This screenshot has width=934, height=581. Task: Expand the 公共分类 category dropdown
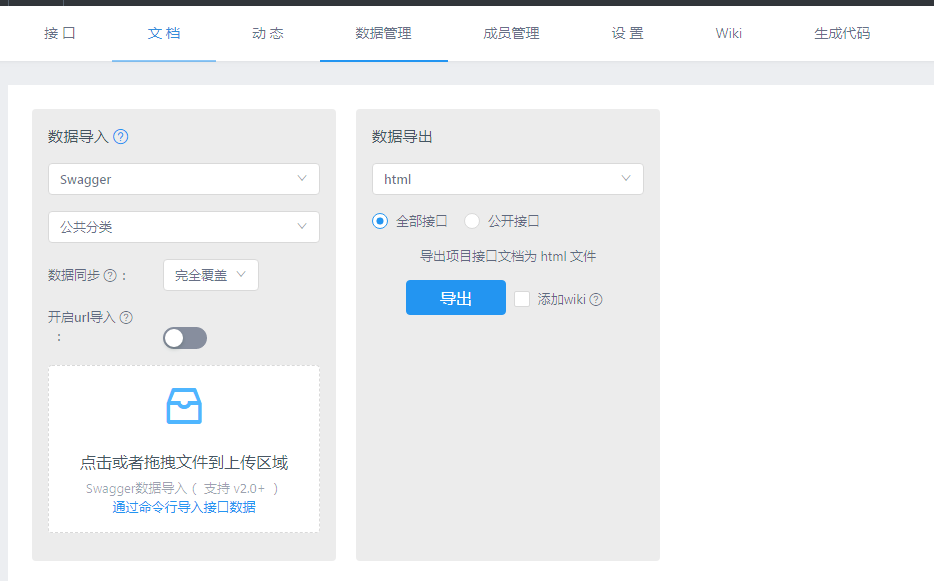[183, 227]
